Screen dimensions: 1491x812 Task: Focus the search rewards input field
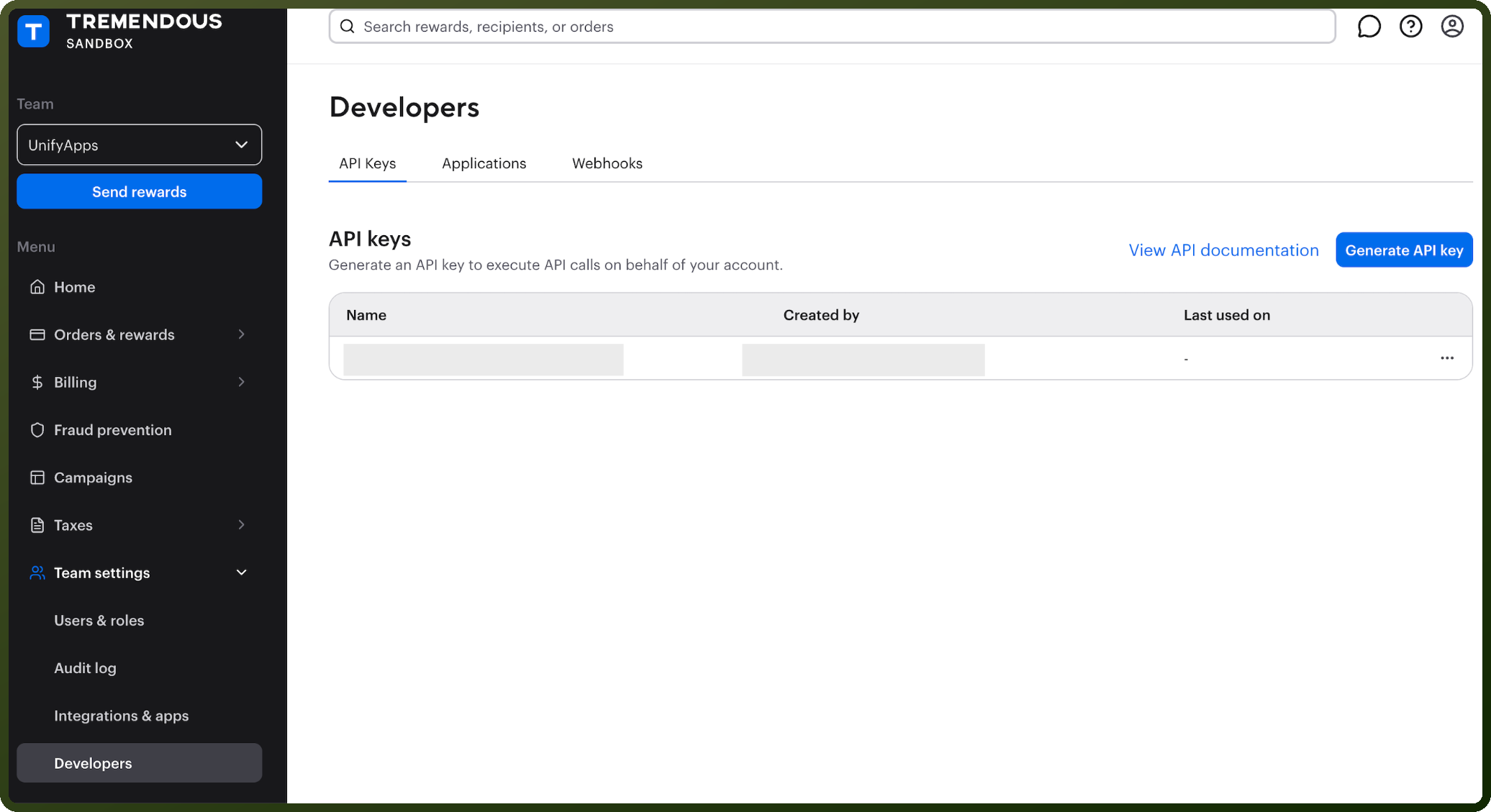832,27
